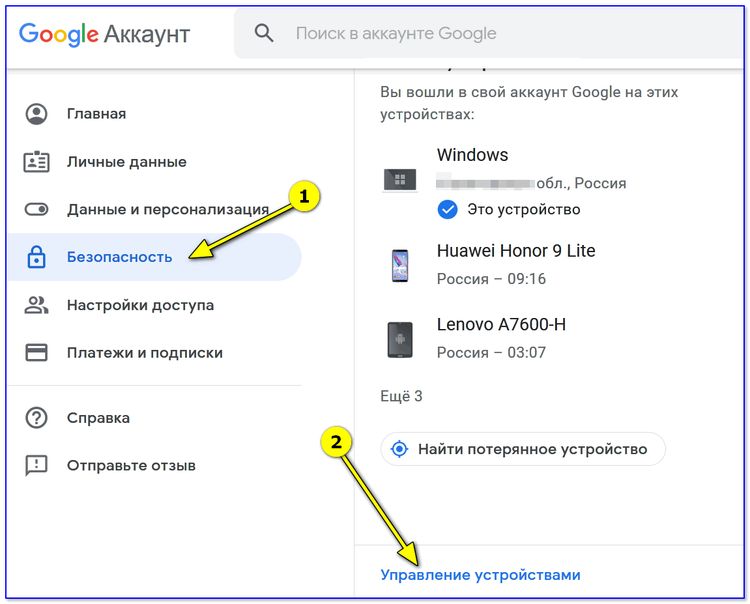
Task: Click Найти потерянное устройство button
Action: [x=523, y=449]
